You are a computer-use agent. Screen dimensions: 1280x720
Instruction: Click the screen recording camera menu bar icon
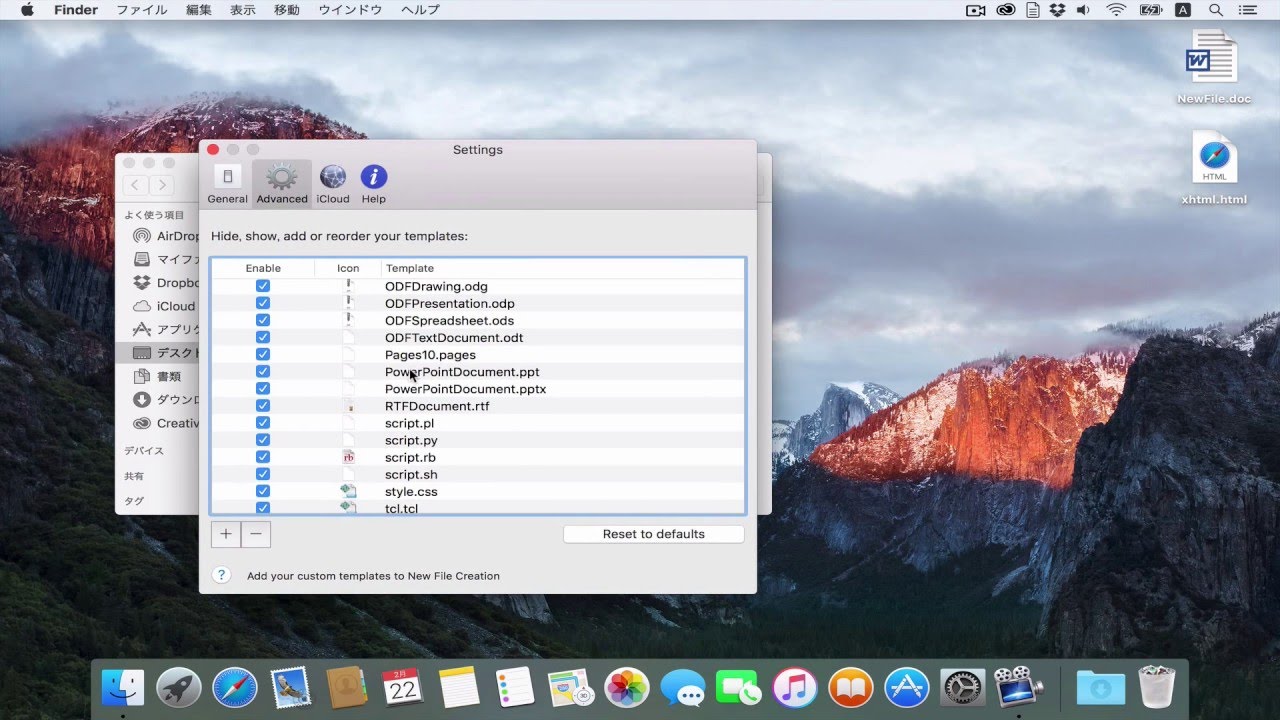[976, 10]
